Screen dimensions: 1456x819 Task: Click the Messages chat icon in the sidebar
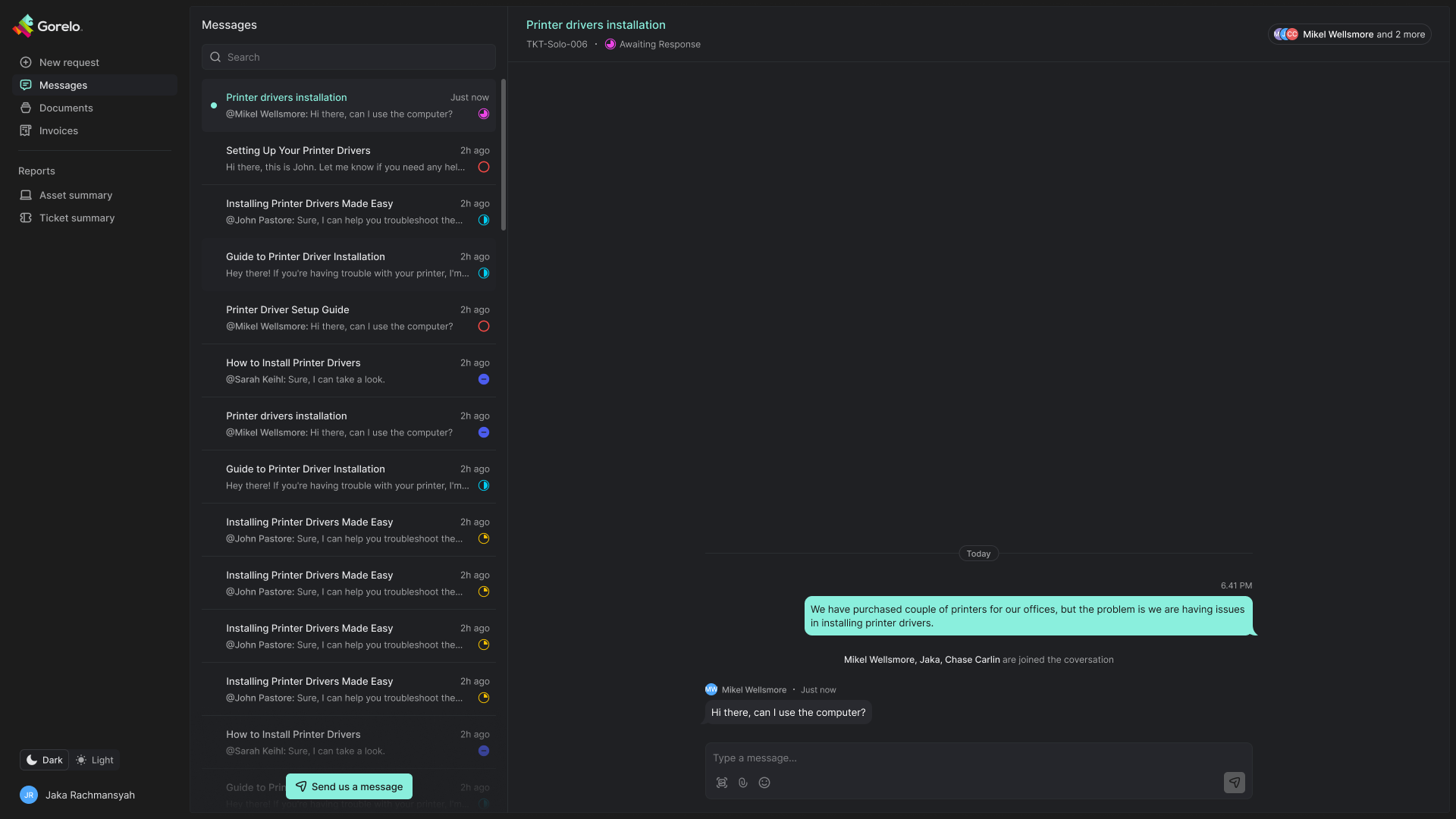pos(26,85)
